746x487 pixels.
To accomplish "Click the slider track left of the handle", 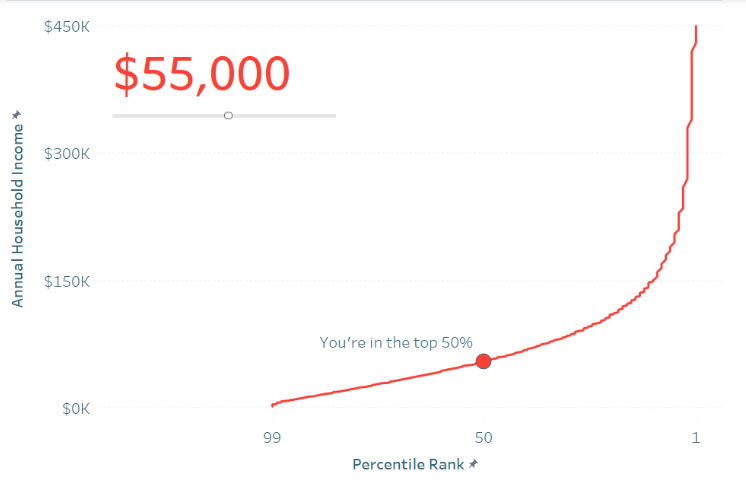I will [168, 116].
